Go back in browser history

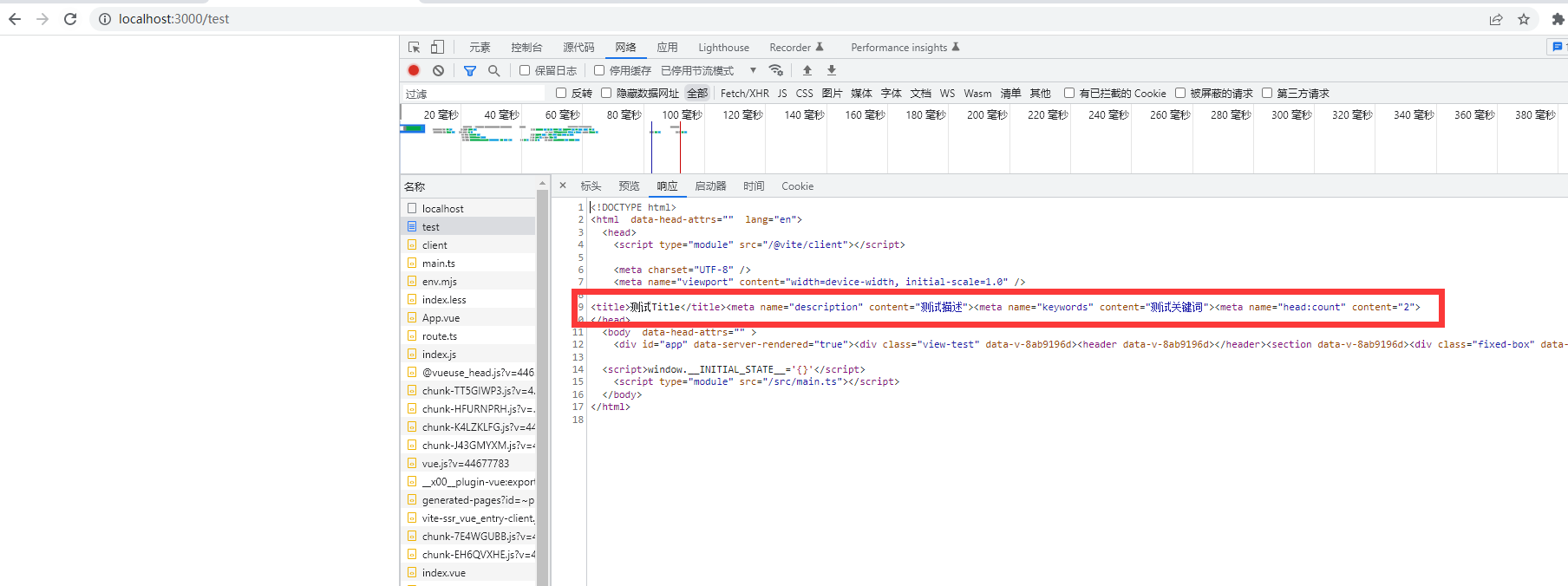click(x=15, y=19)
